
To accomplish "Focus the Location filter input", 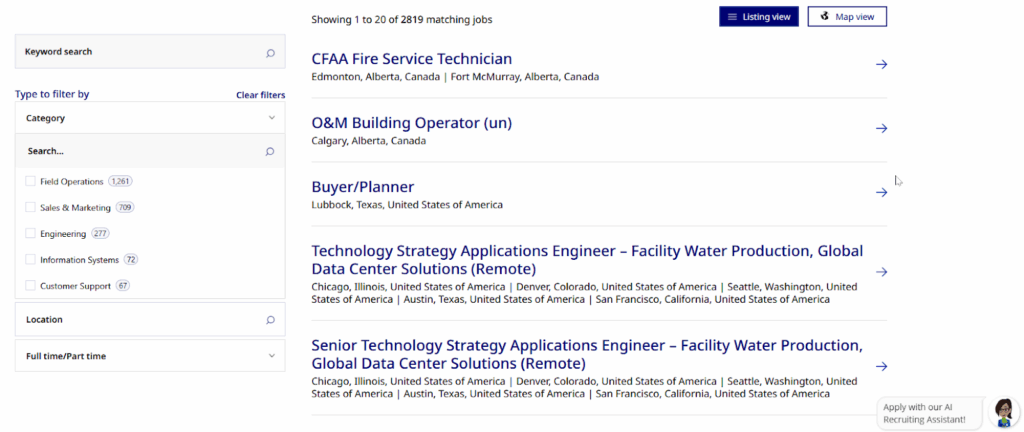I will (140, 320).
